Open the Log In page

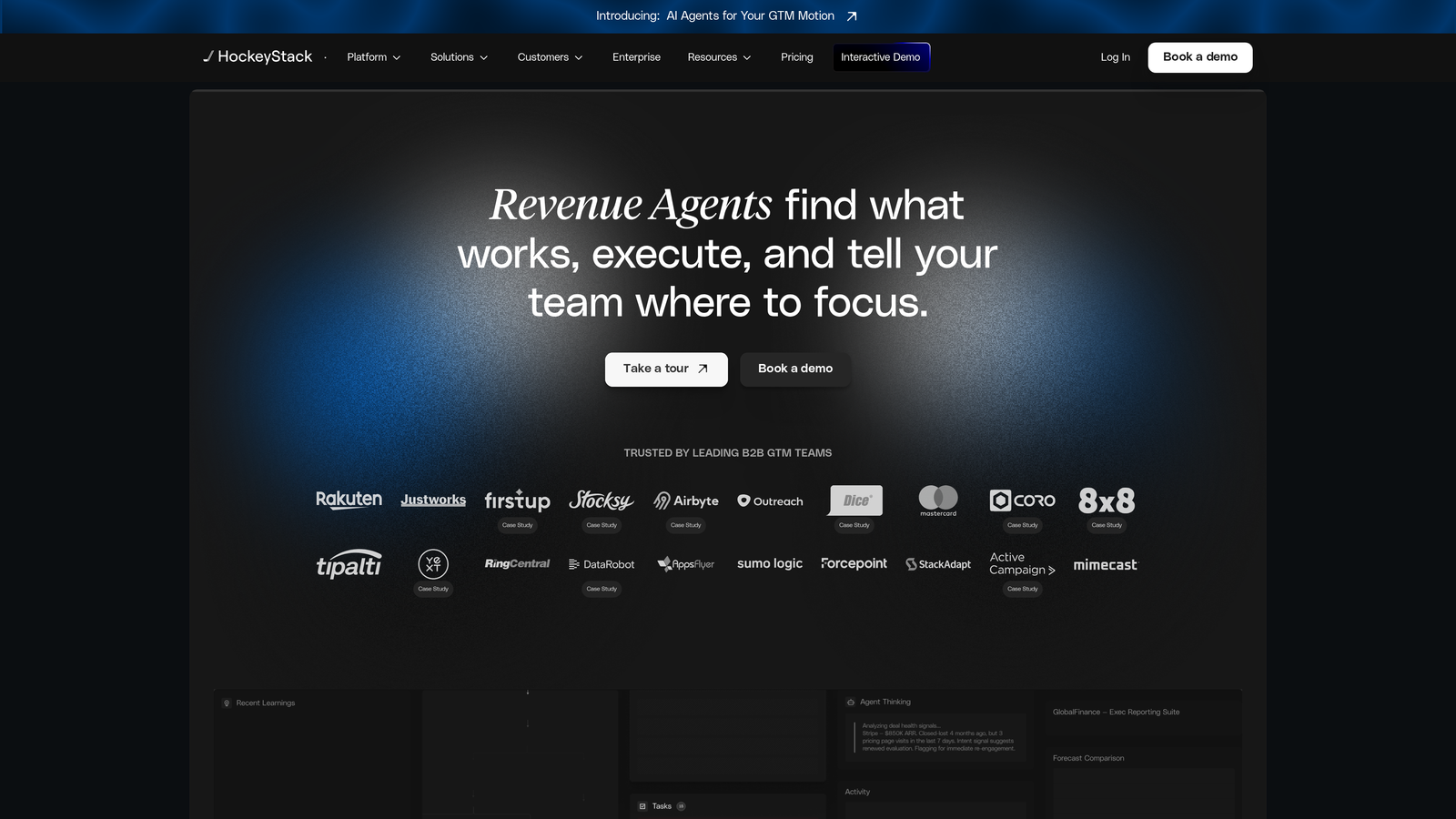[1114, 56]
